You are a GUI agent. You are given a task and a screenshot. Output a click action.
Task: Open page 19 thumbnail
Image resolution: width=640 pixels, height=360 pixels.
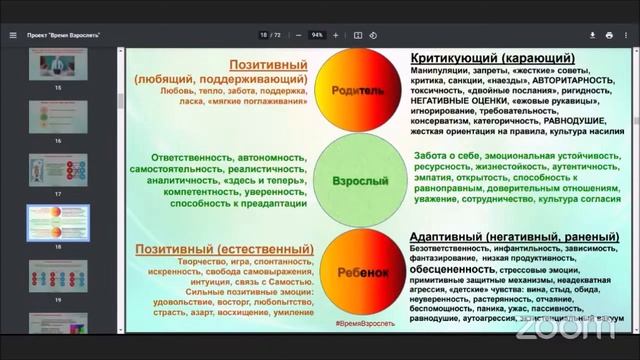tap(58, 276)
